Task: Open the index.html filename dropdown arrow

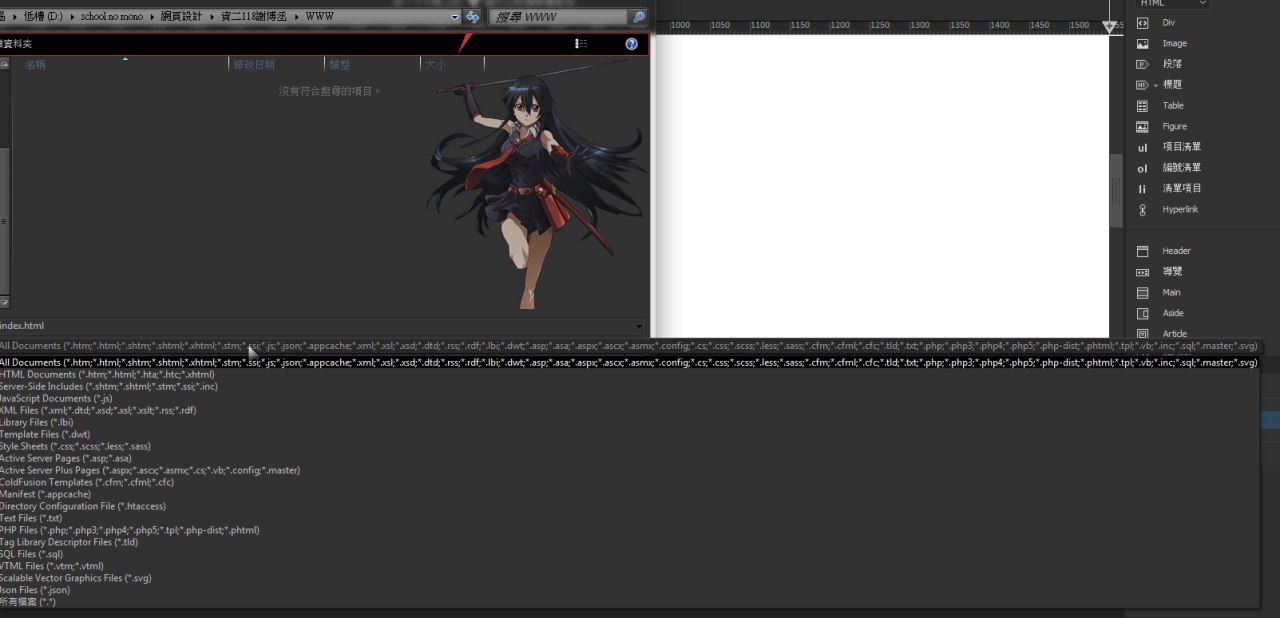Action: click(639, 326)
